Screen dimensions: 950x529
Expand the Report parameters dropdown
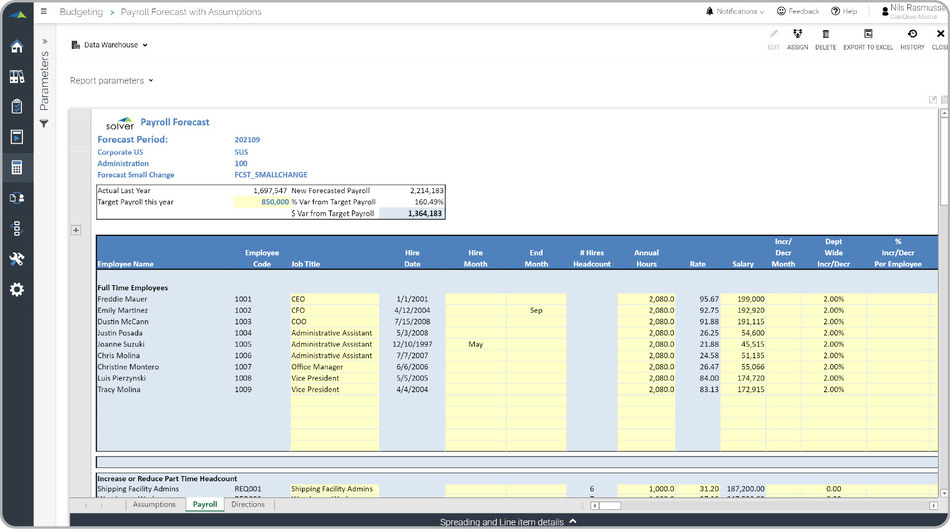pos(111,80)
